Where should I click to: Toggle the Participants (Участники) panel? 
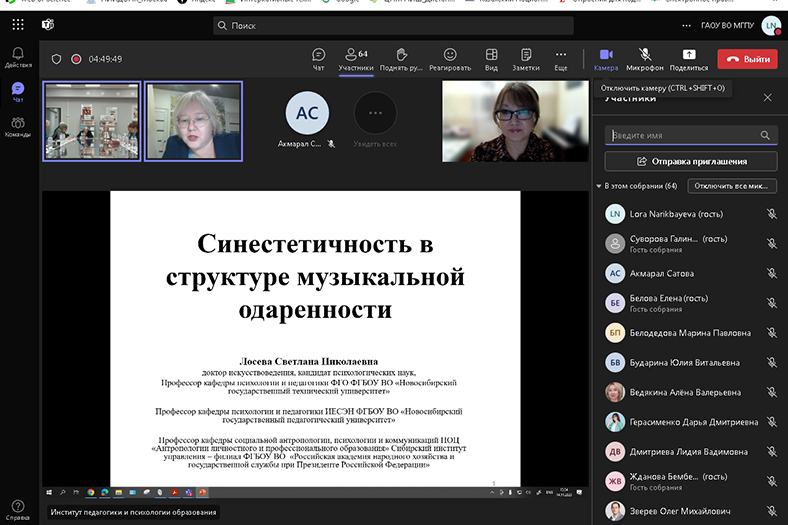(355, 58)
